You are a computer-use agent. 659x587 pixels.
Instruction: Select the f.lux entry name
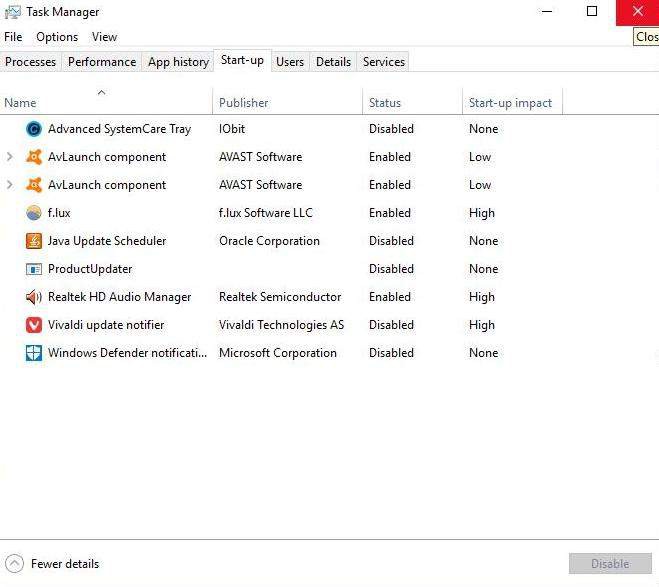(x=59, y=213)
